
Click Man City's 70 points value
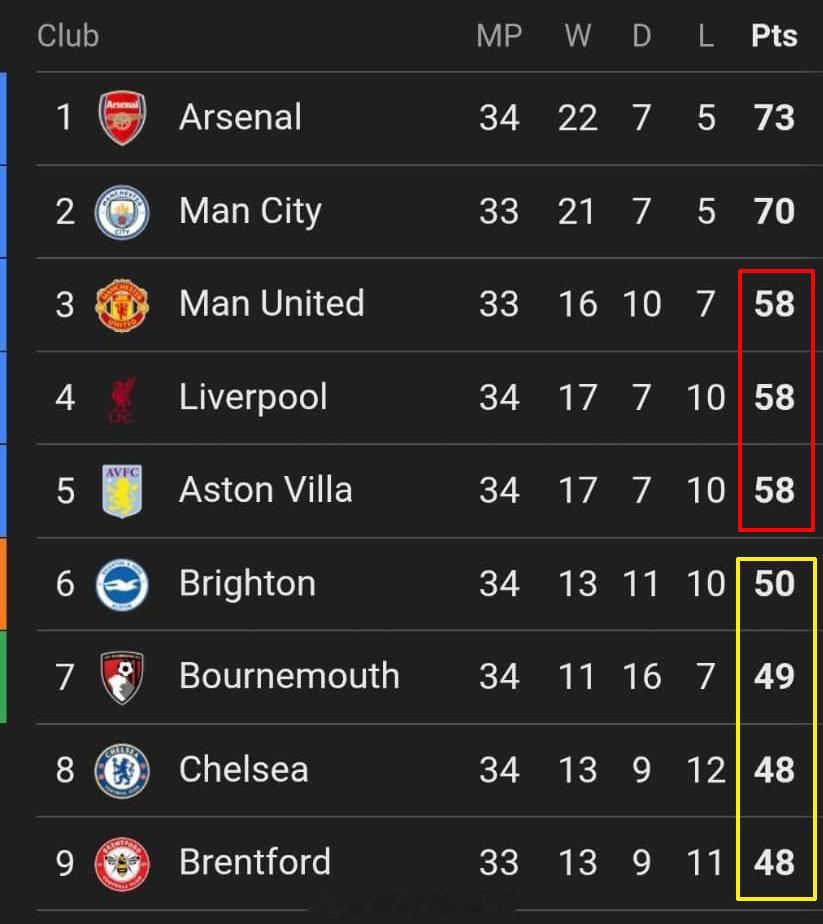[x=774, y=211]
